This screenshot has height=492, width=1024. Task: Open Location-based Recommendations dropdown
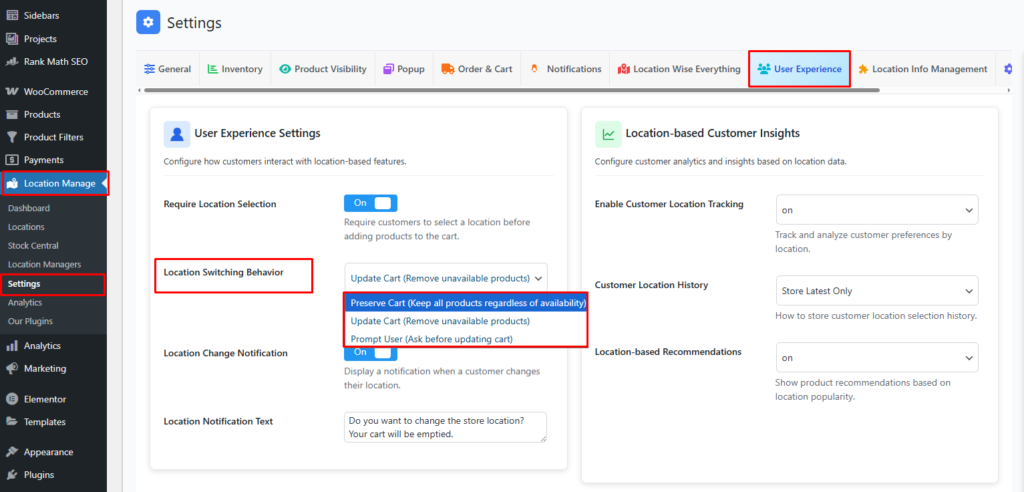click(877, 357)
